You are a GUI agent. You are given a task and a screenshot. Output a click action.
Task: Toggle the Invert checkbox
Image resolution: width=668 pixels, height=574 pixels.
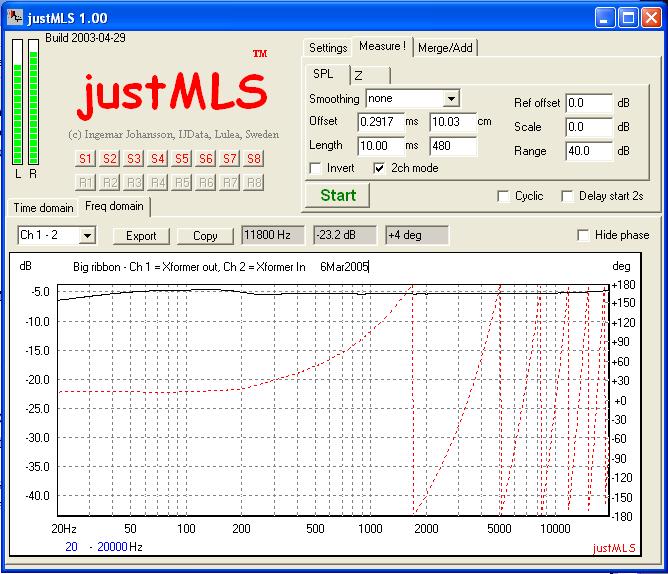click(316, 168)
